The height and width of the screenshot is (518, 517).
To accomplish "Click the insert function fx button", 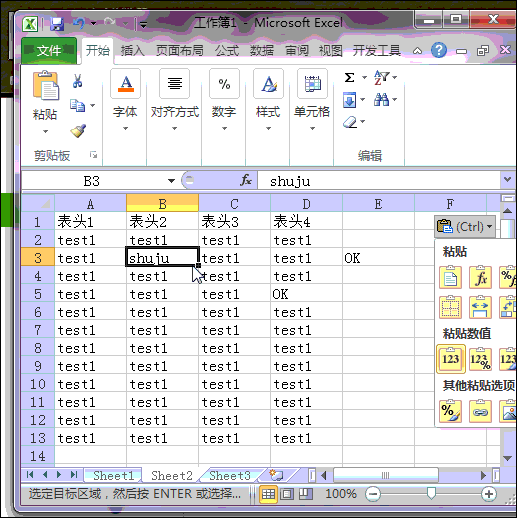I will 246,180.
